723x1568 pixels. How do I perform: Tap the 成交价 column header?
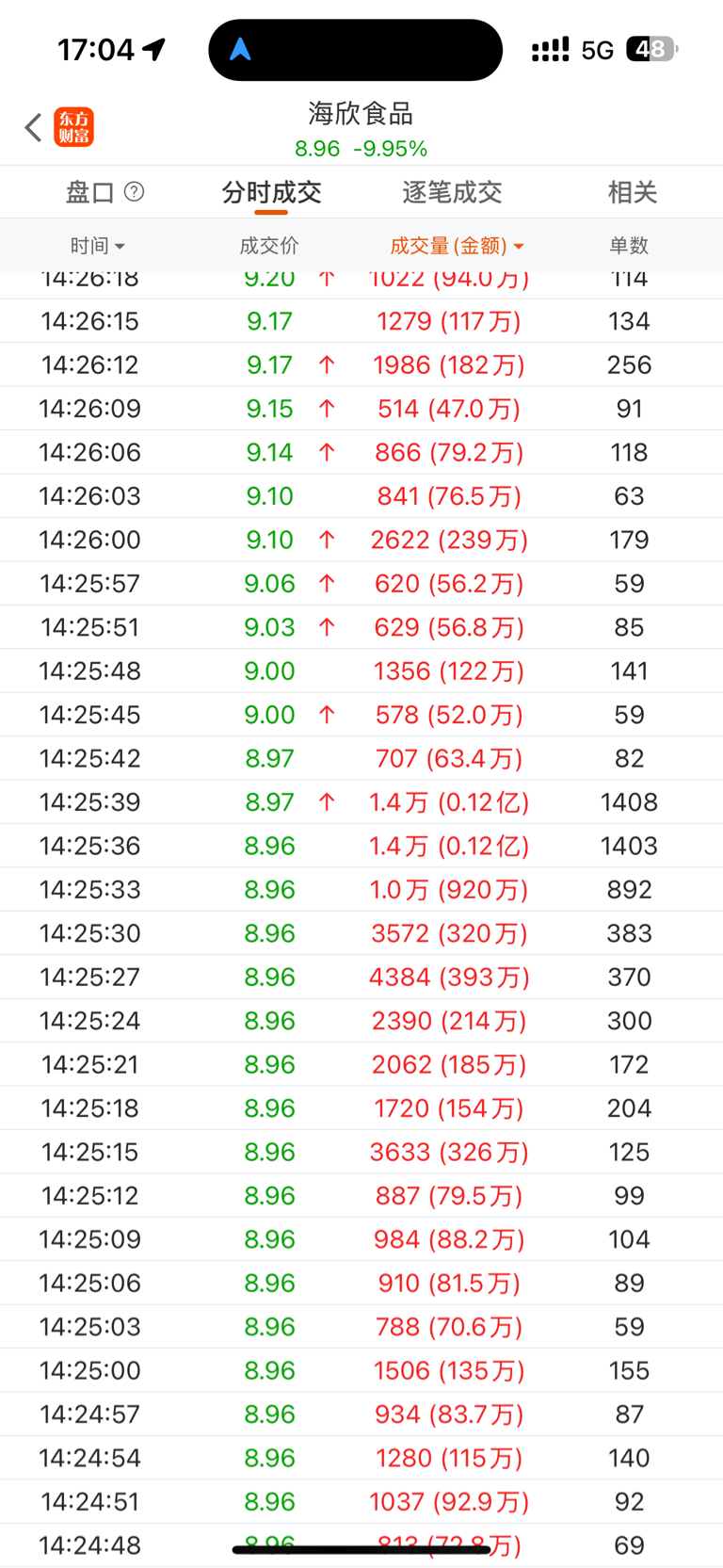(x=269, y=246)
